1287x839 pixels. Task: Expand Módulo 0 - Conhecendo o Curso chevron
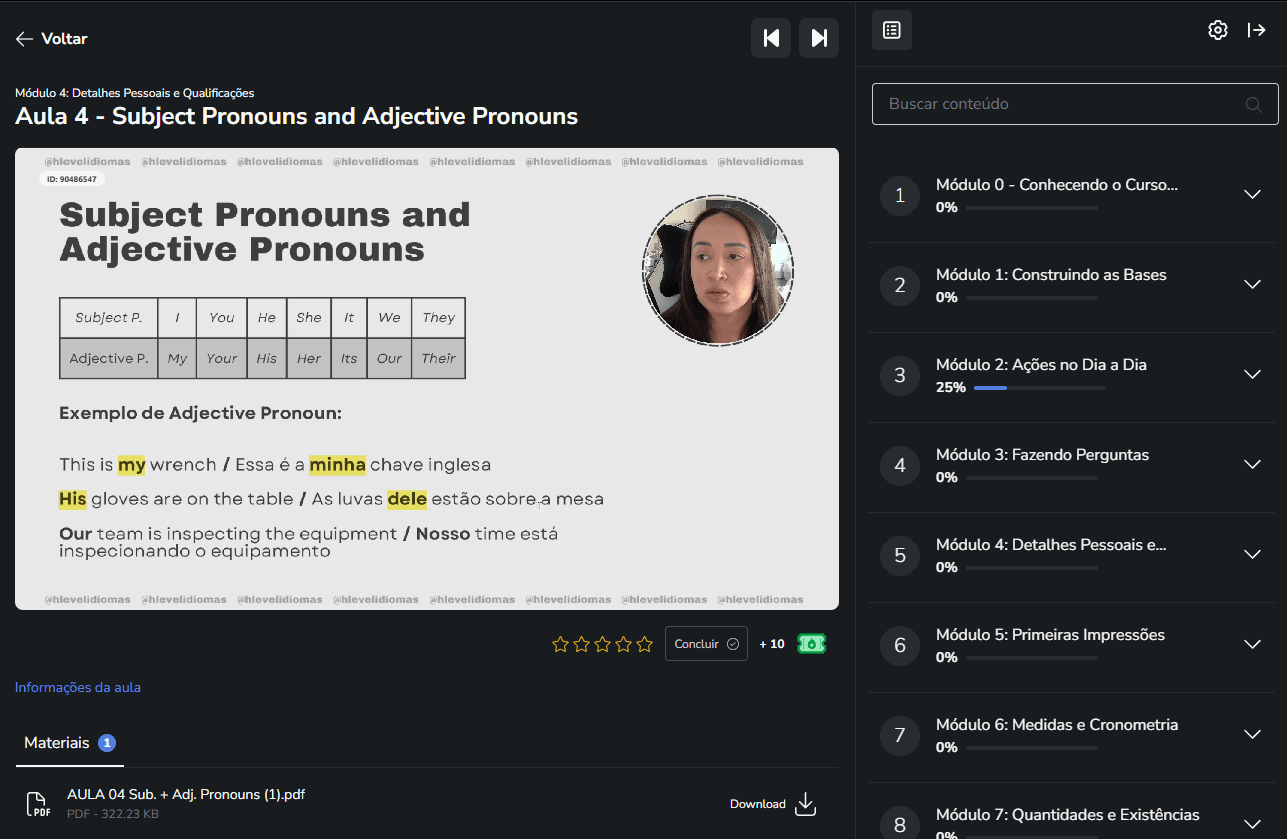point(1252,194)
